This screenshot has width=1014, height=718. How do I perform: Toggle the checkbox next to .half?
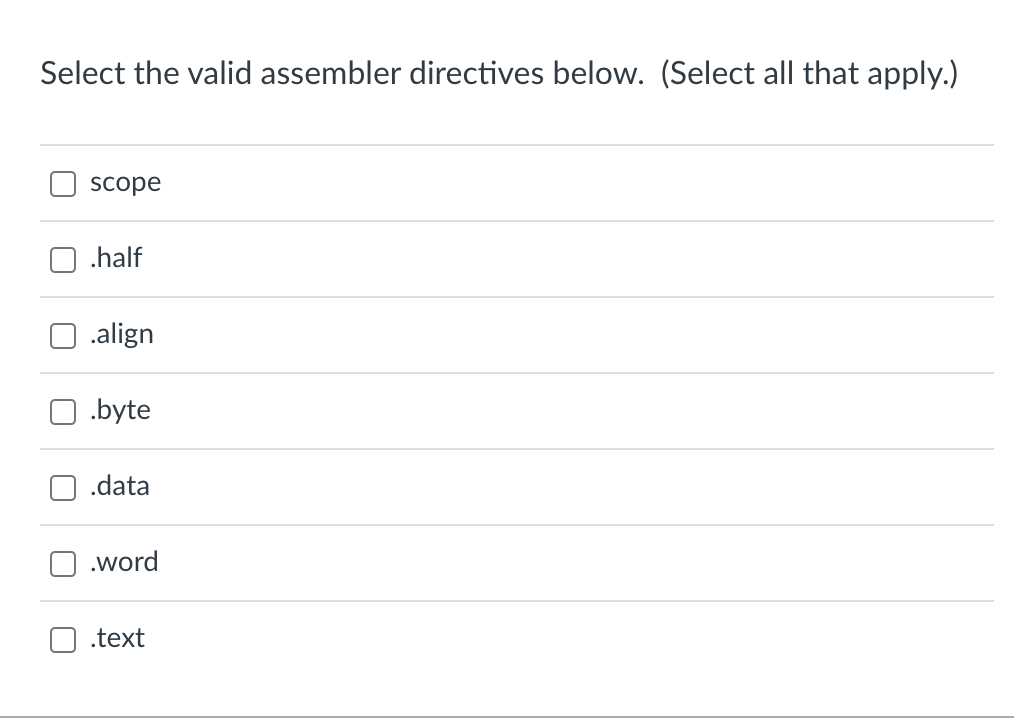[62, 259]
